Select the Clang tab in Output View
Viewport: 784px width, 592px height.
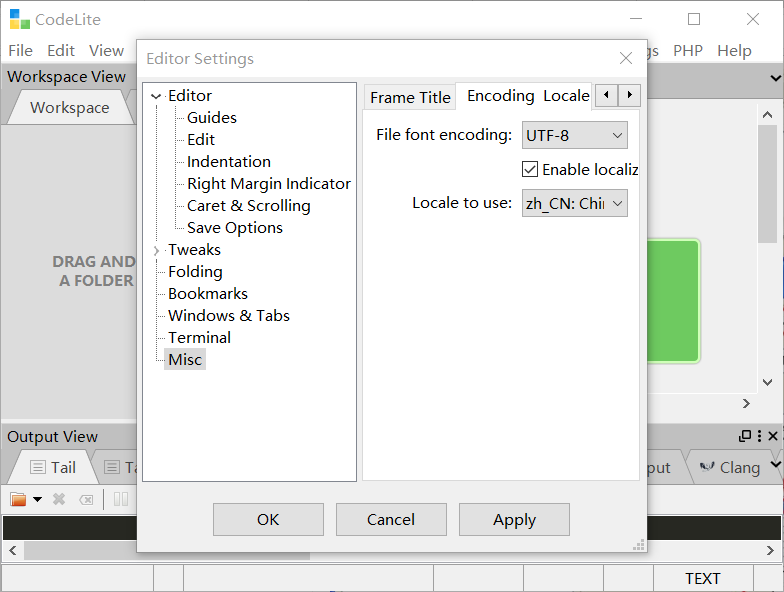point(730,468)
